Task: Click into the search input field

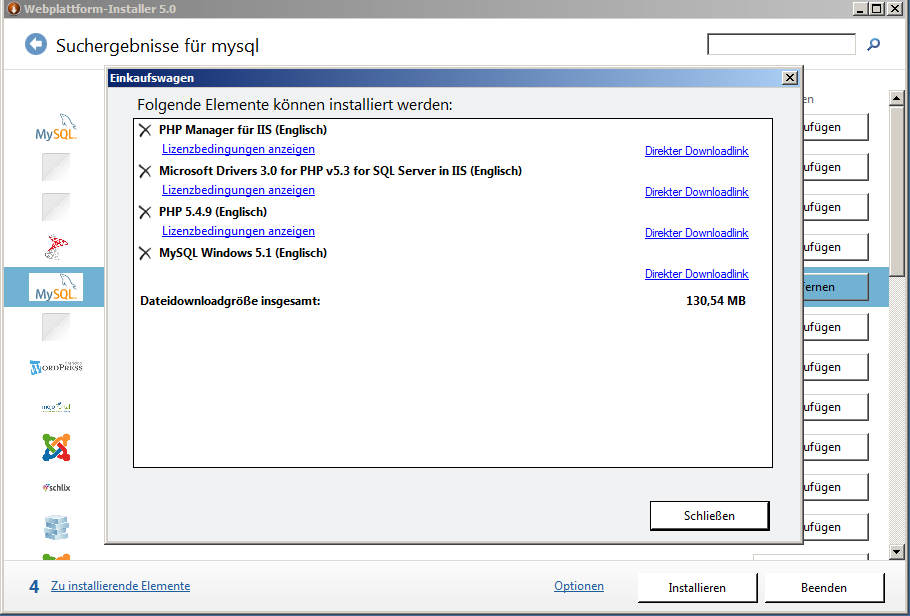Action: point(781,44)
